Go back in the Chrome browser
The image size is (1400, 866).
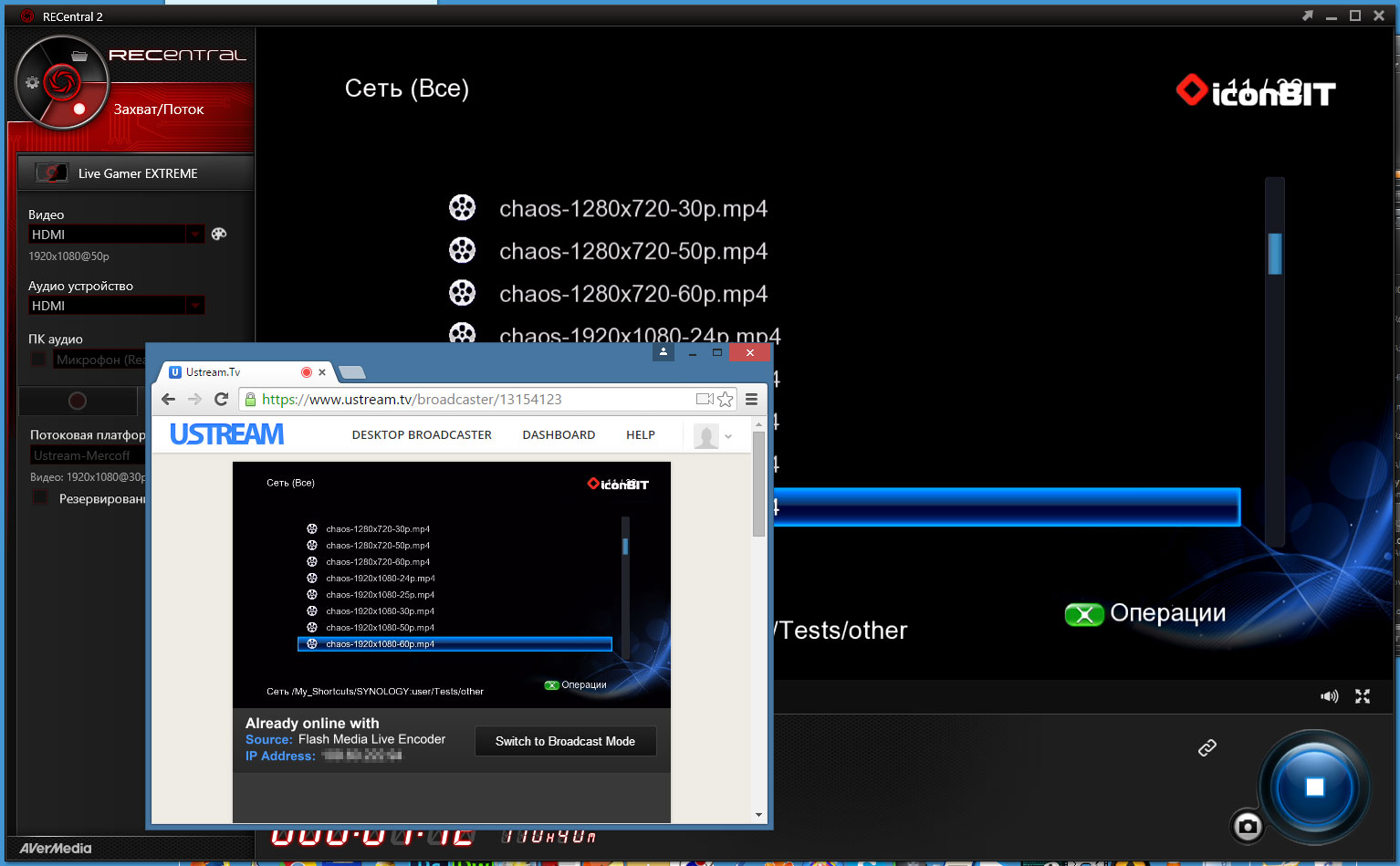(x=168, y=399)
